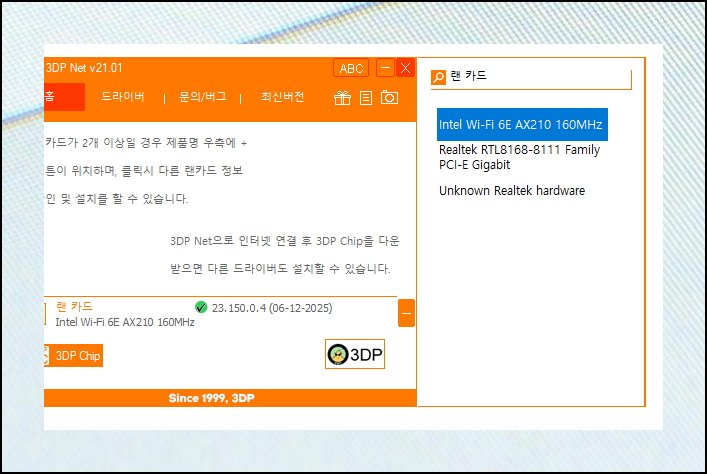The height and width of the screenshot is (474, 707).
Task: Open the 문의/버그 menu
Action: (203, 97)
